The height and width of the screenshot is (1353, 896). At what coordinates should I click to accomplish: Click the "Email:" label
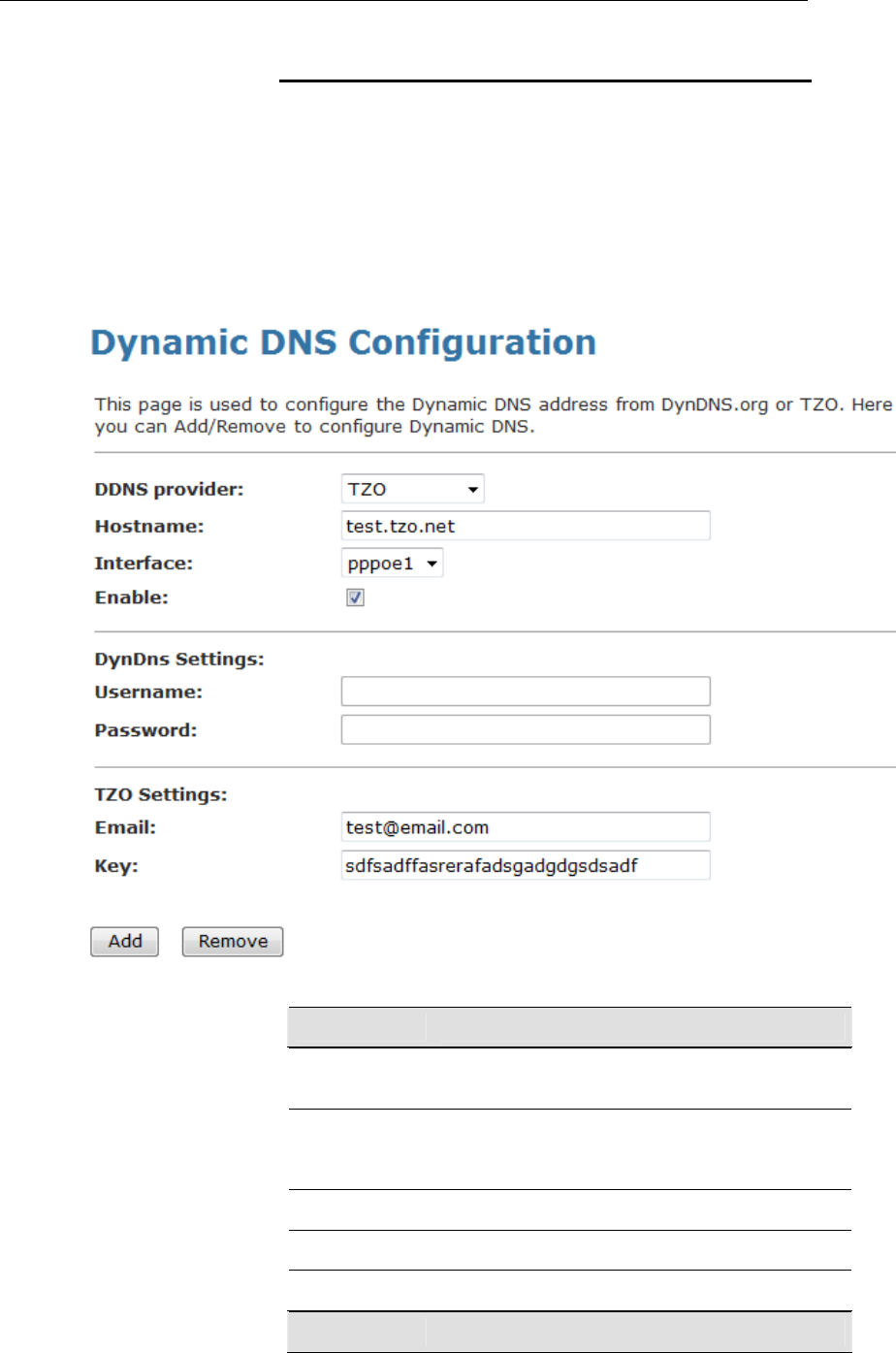pyautogui.click(x=125, y=827)
